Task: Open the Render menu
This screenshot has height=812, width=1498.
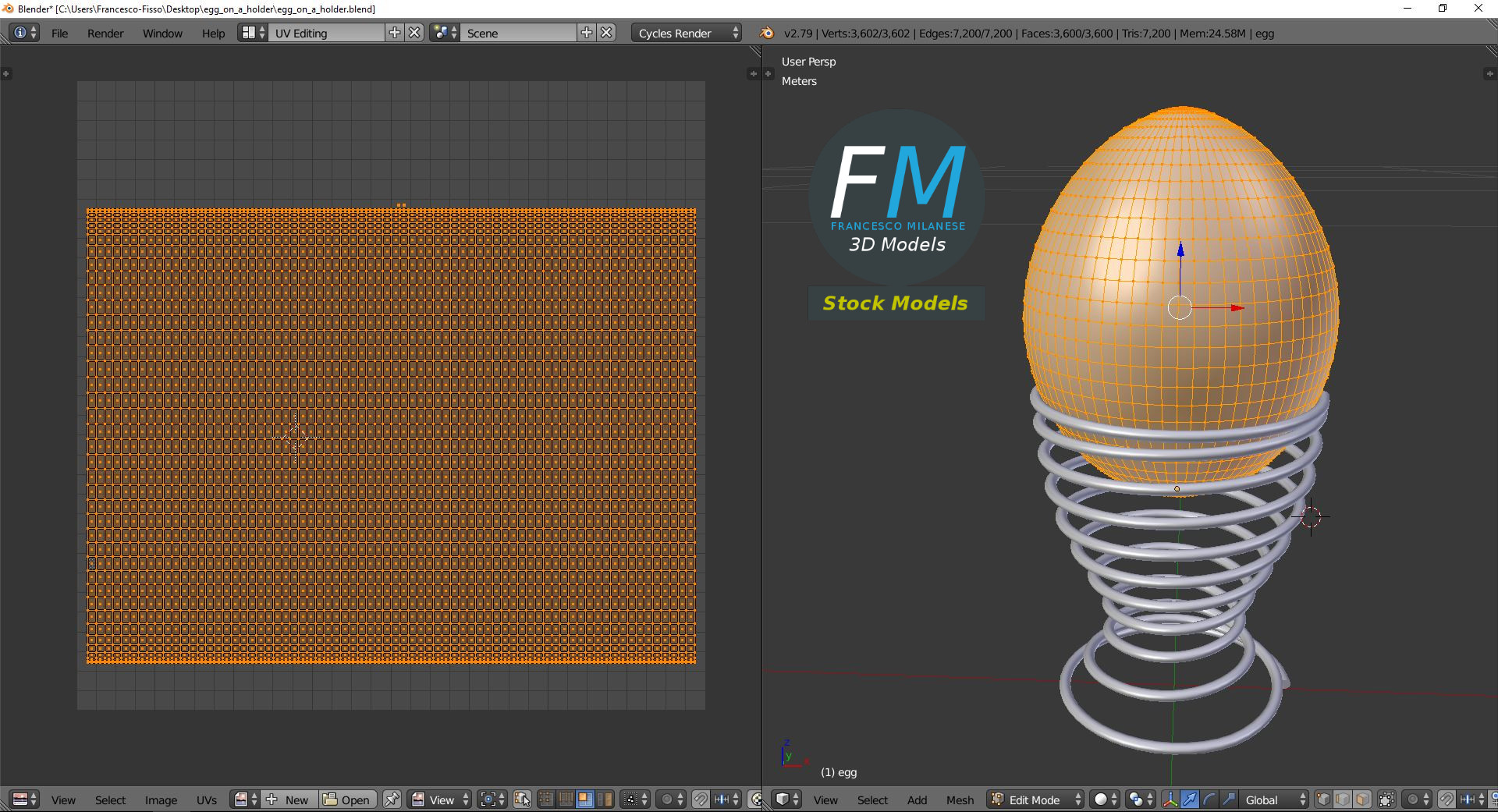Action: pos(105,33)
